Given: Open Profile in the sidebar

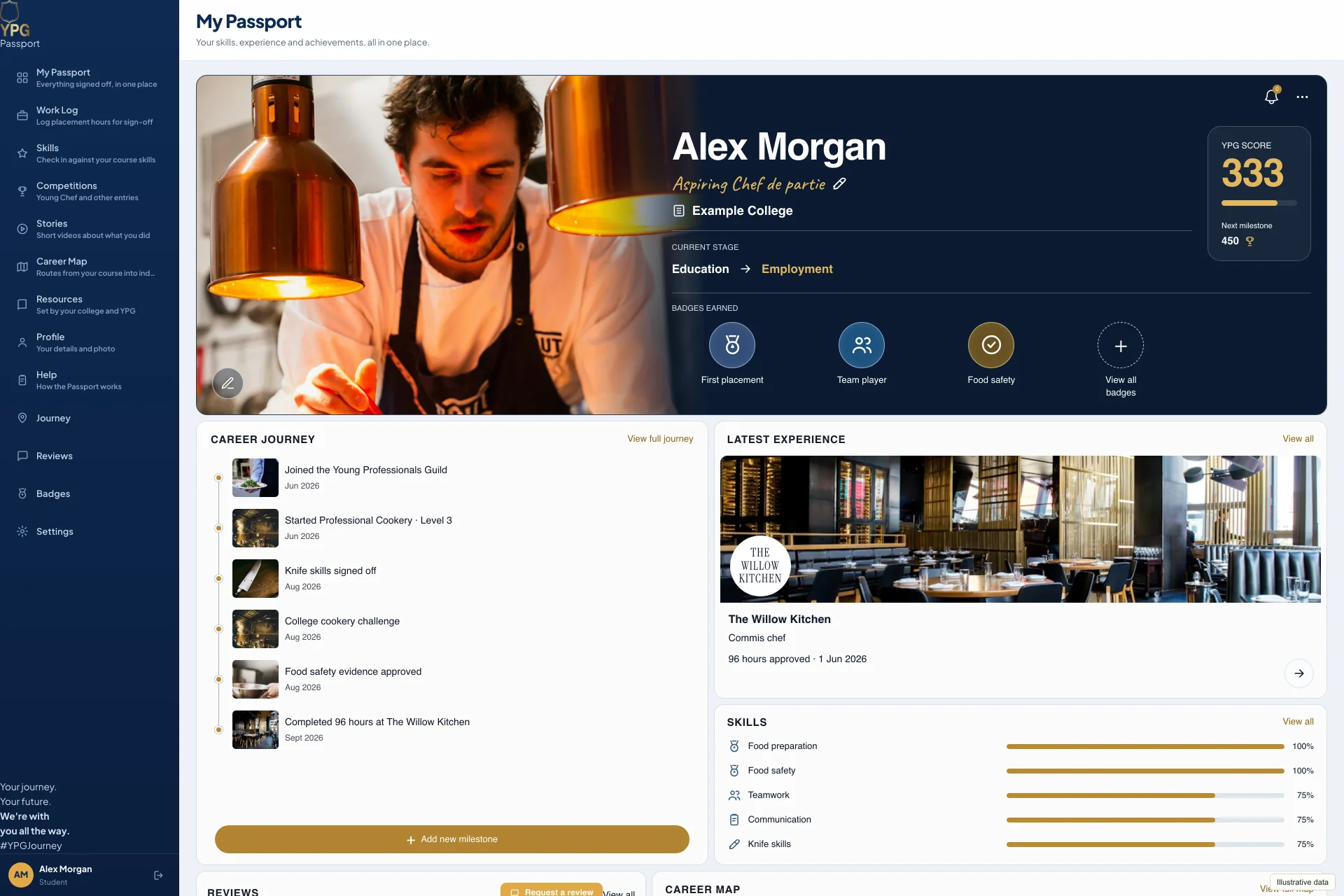Looking at the screenshot, I should 90,342.
